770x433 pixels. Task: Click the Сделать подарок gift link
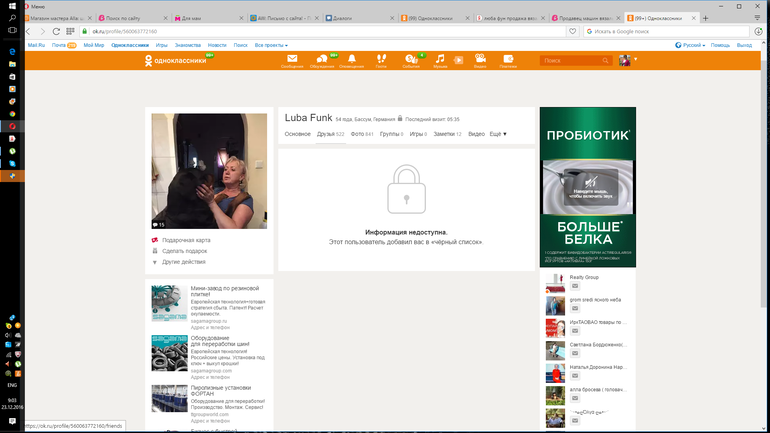(x=184, y=251)
